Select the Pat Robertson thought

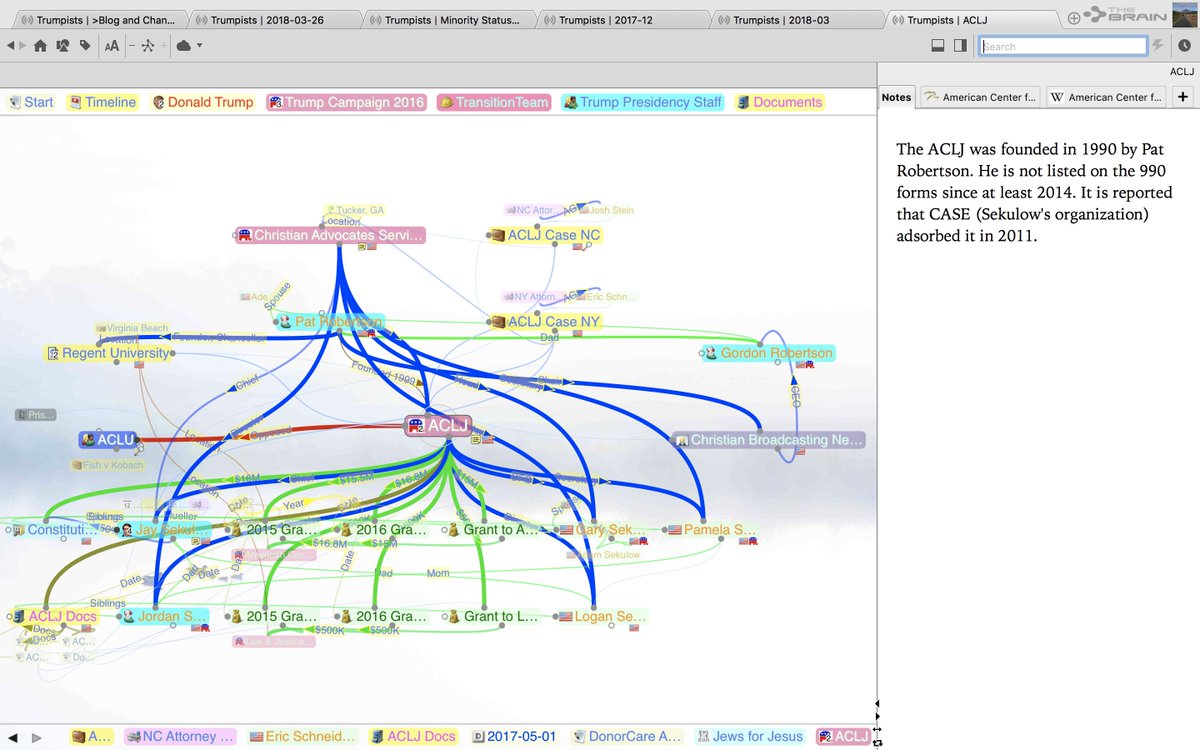[329, 322]
